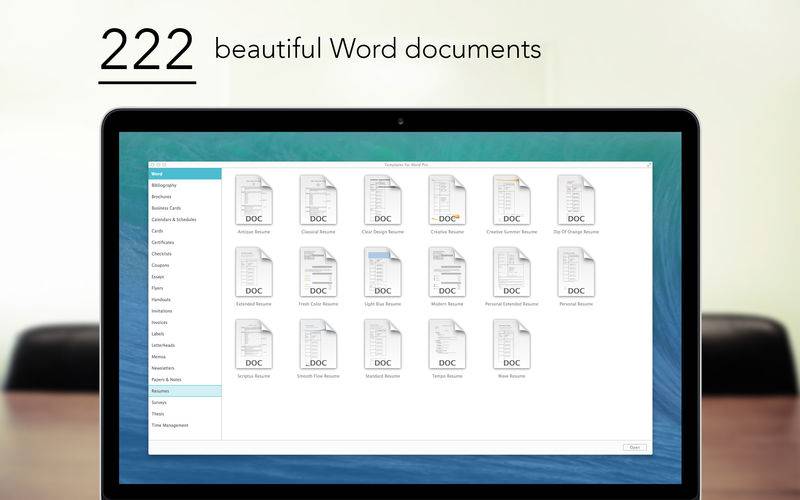Screen dimensions: 800x500
Task: Open the Brochures category
Action: 185,197
